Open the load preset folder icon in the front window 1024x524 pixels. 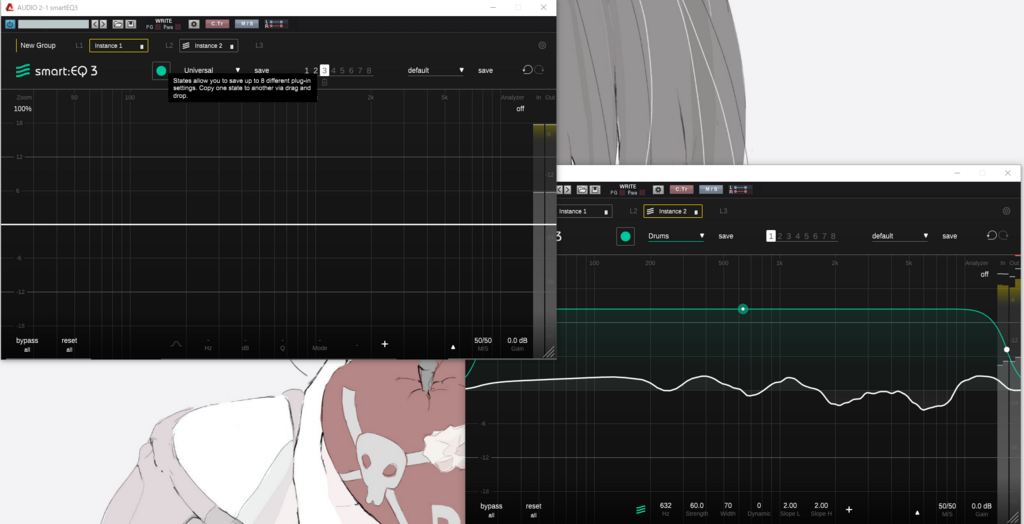(118, 24)
